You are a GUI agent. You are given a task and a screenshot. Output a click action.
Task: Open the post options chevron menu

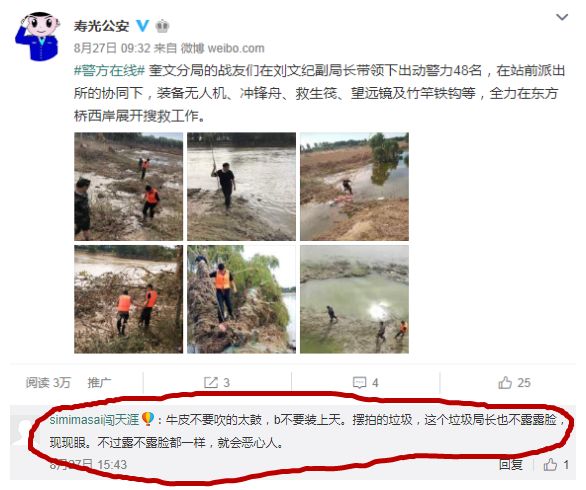pyautogui.click(x=562, y=17)
